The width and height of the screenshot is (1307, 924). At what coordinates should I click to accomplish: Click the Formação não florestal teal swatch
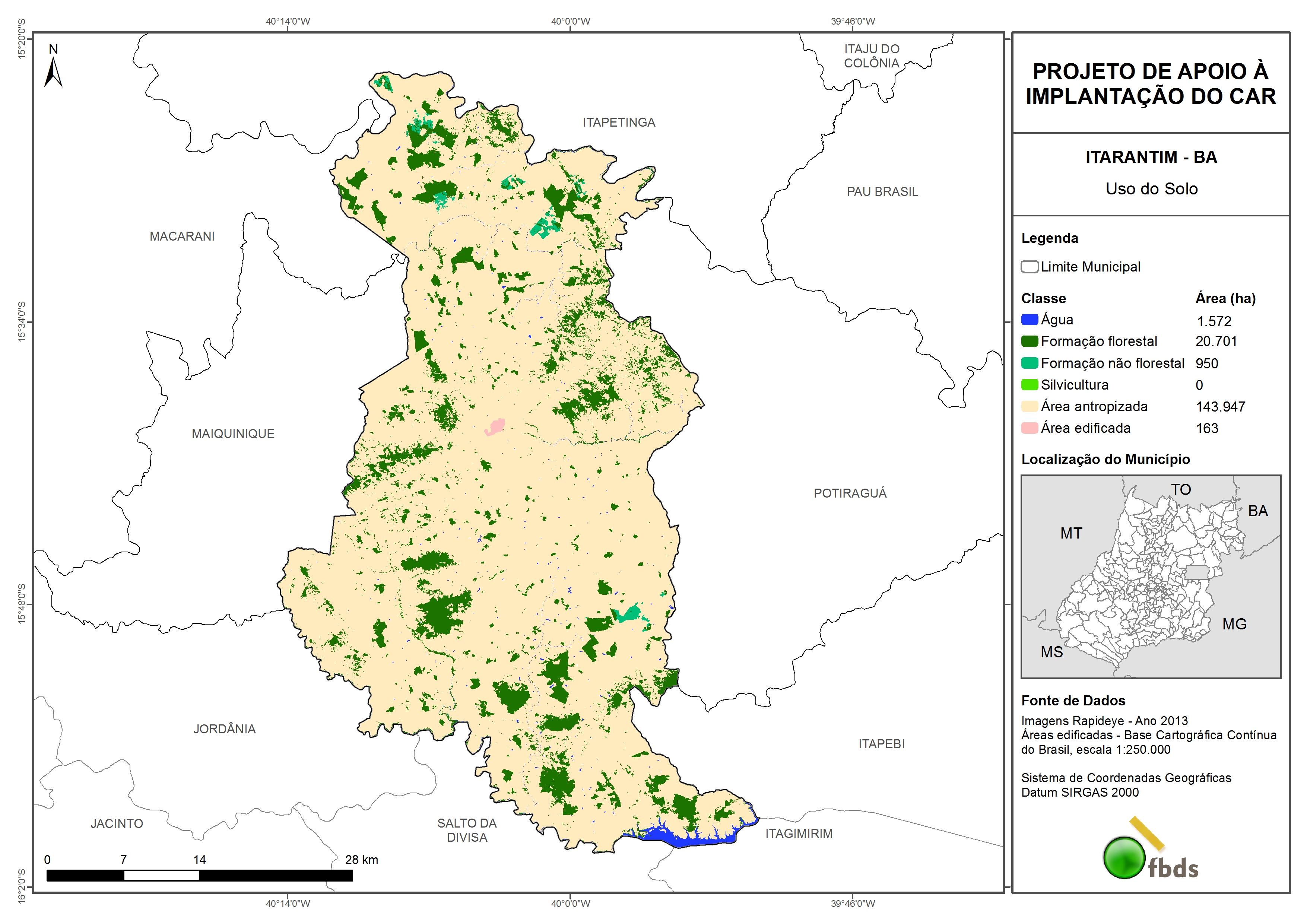tap(1029, 363)
